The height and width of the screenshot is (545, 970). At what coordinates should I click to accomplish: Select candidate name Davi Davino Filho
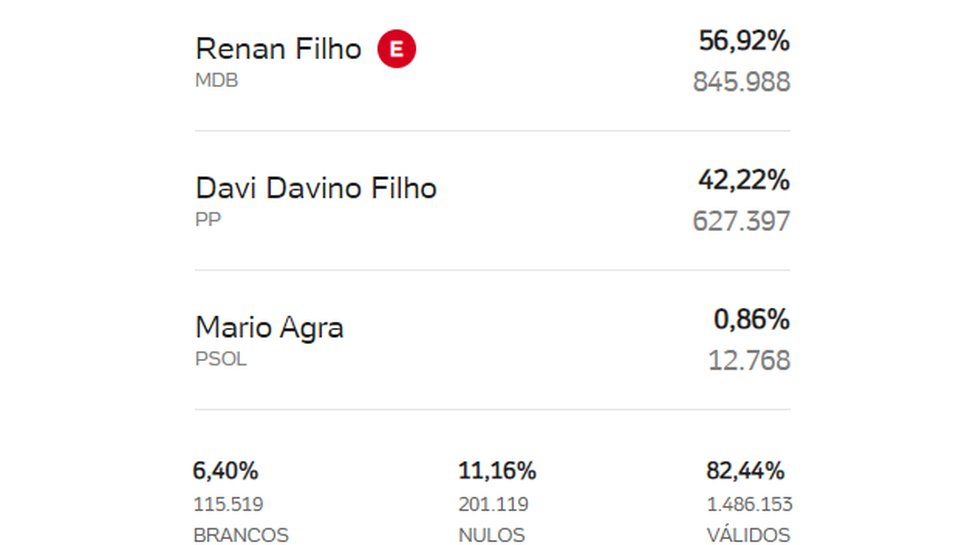coord(316,188)
